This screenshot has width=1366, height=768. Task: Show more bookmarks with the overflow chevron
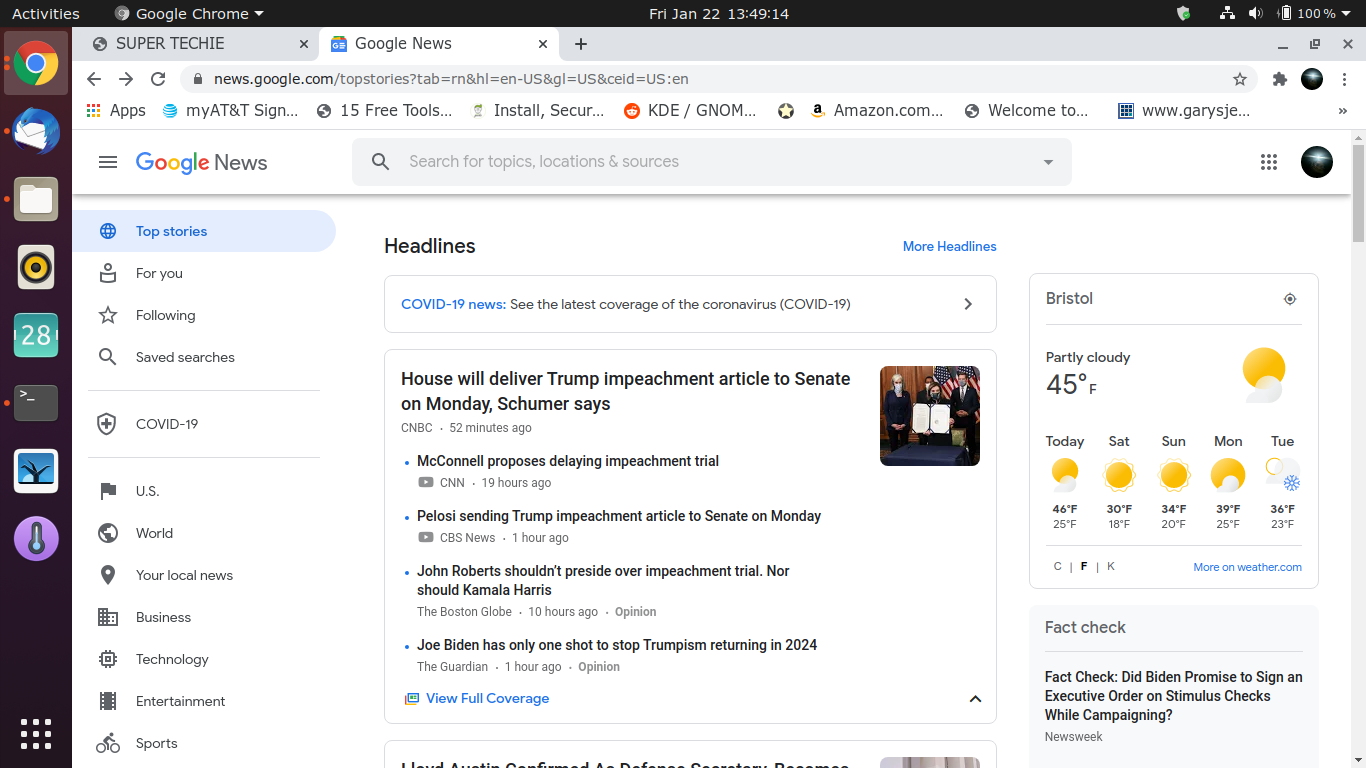pyautogui.click(x=1343, y=111)
